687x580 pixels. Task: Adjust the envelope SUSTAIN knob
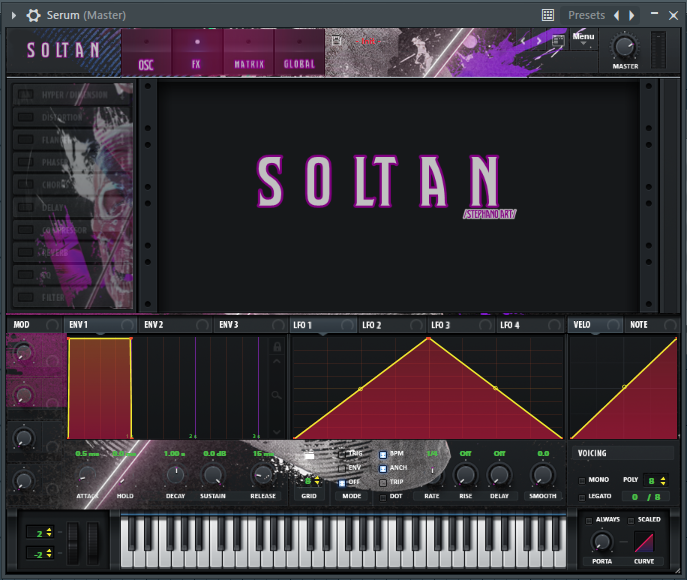pos(213,476)
